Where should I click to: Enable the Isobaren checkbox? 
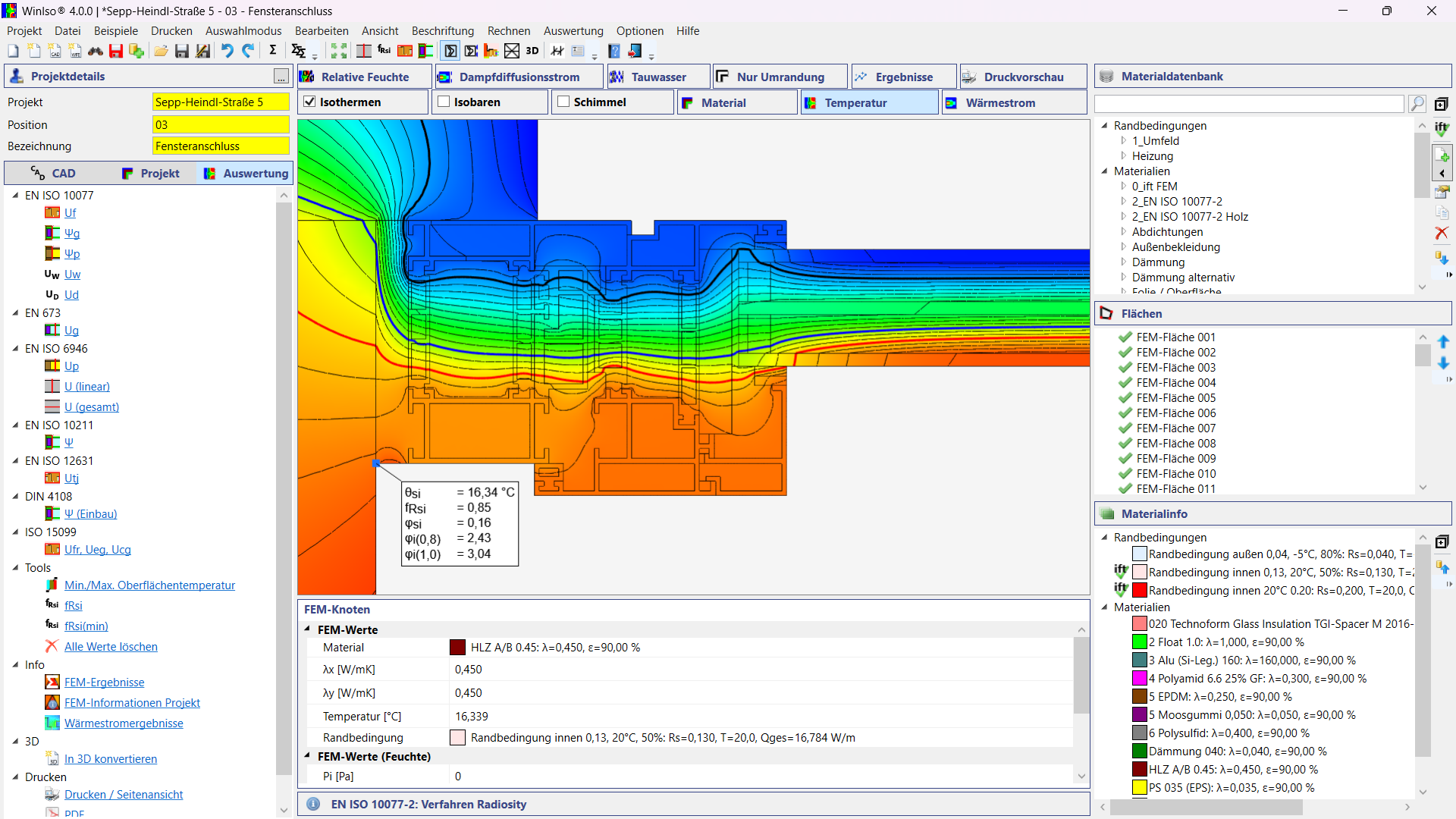[444, 102]
